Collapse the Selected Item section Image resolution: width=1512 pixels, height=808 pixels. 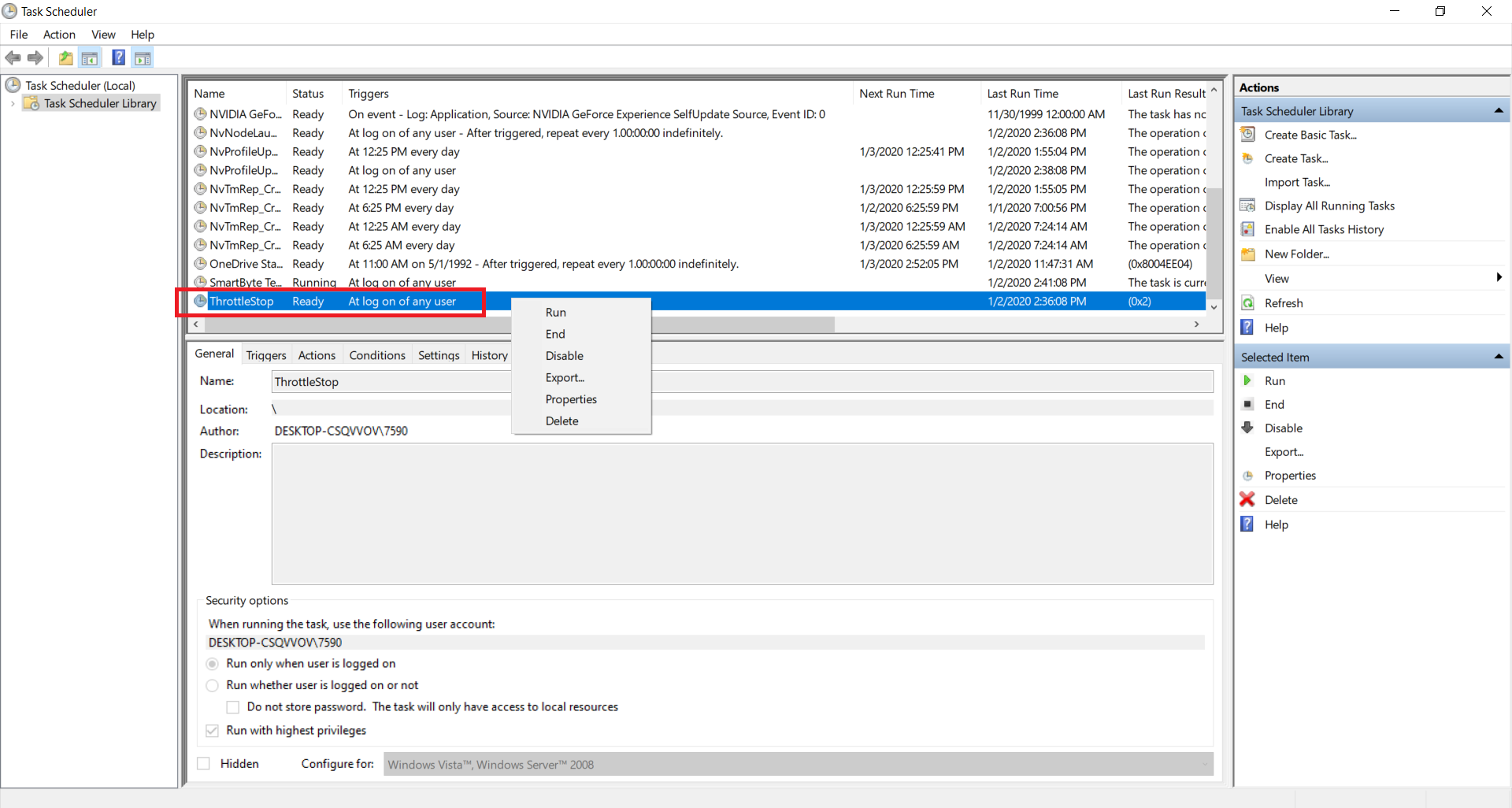coord(1499,357)
